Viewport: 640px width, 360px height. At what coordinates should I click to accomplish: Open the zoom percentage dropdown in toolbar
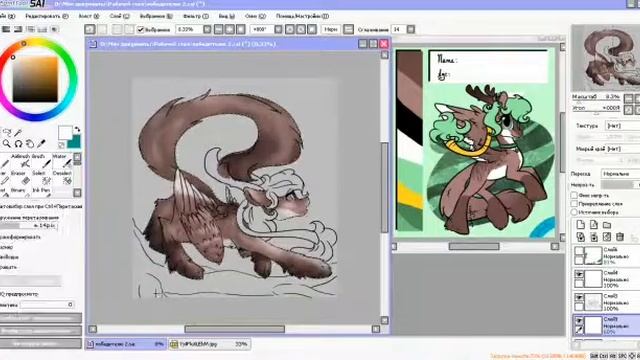coord(207,29)
